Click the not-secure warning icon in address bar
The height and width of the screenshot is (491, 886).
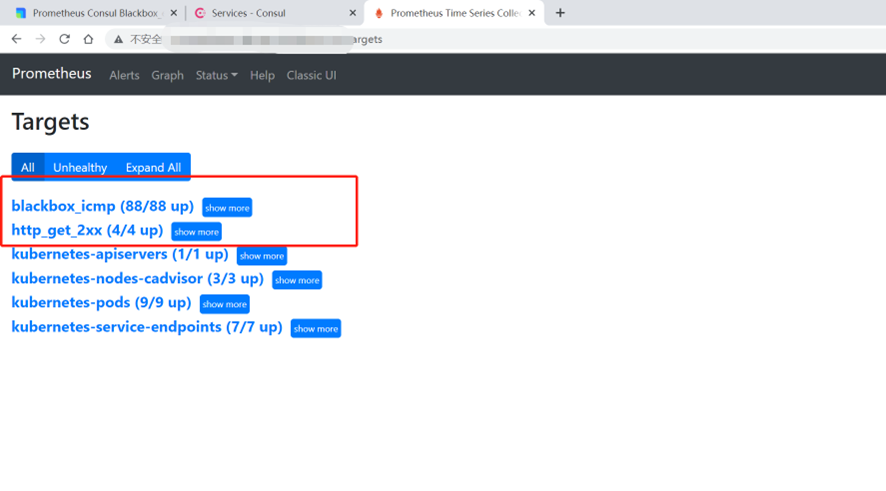coord(118,39)
